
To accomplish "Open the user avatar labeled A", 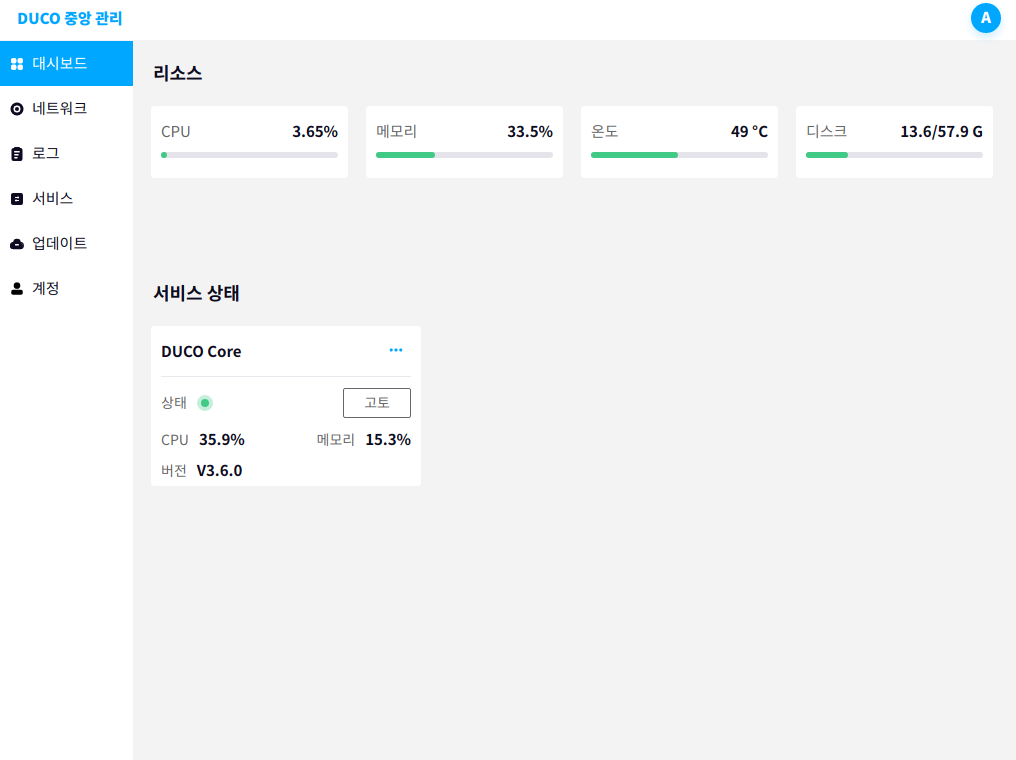I will coord(985,18).
